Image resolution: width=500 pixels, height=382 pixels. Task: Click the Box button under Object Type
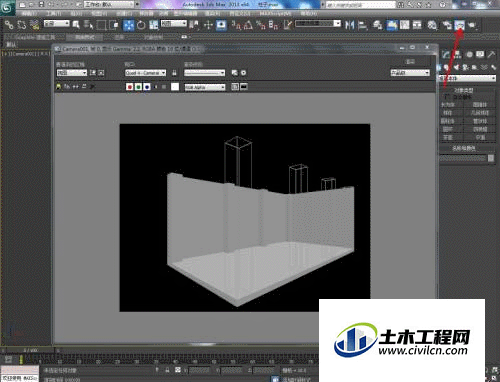[448, 105]
